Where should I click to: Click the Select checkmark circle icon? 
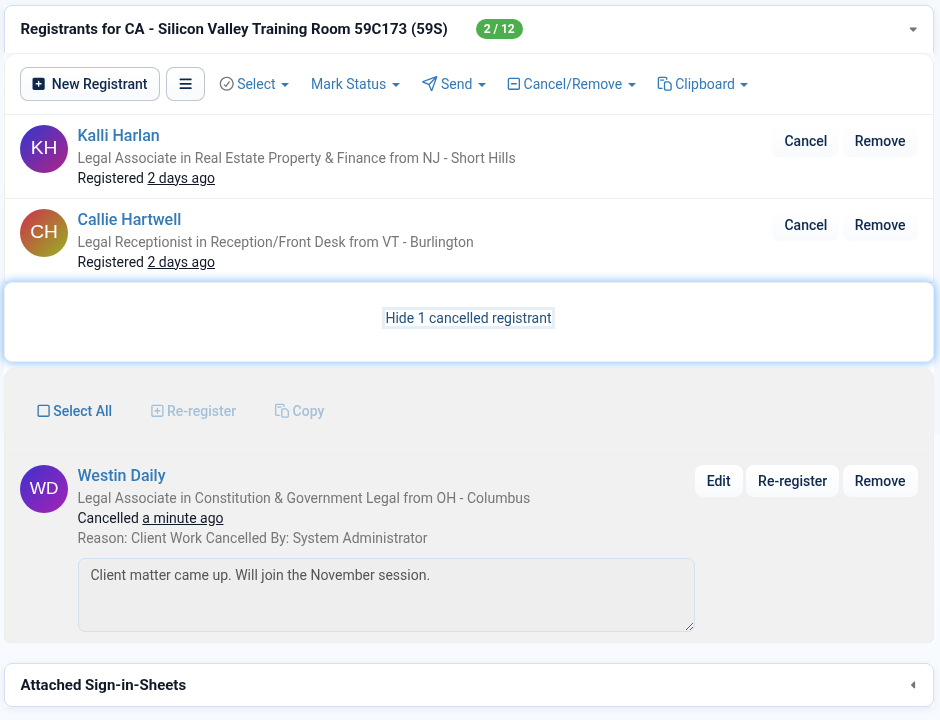(x=227, y=84)
